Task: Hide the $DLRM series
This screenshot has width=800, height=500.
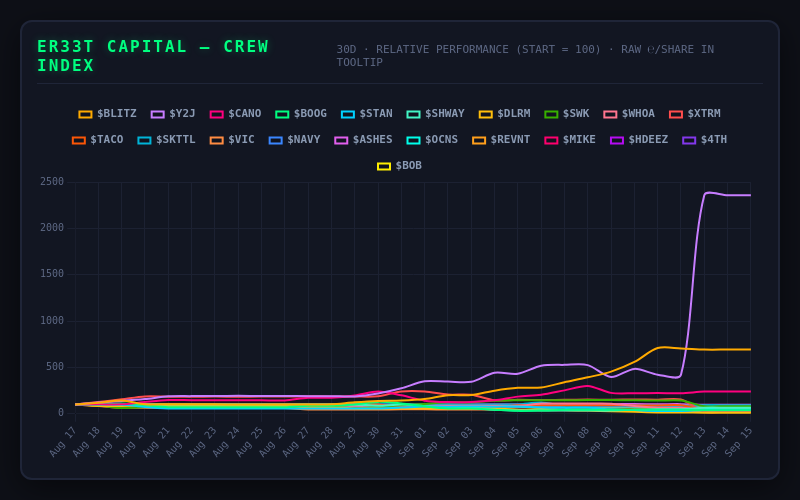Action: (504, 114)
